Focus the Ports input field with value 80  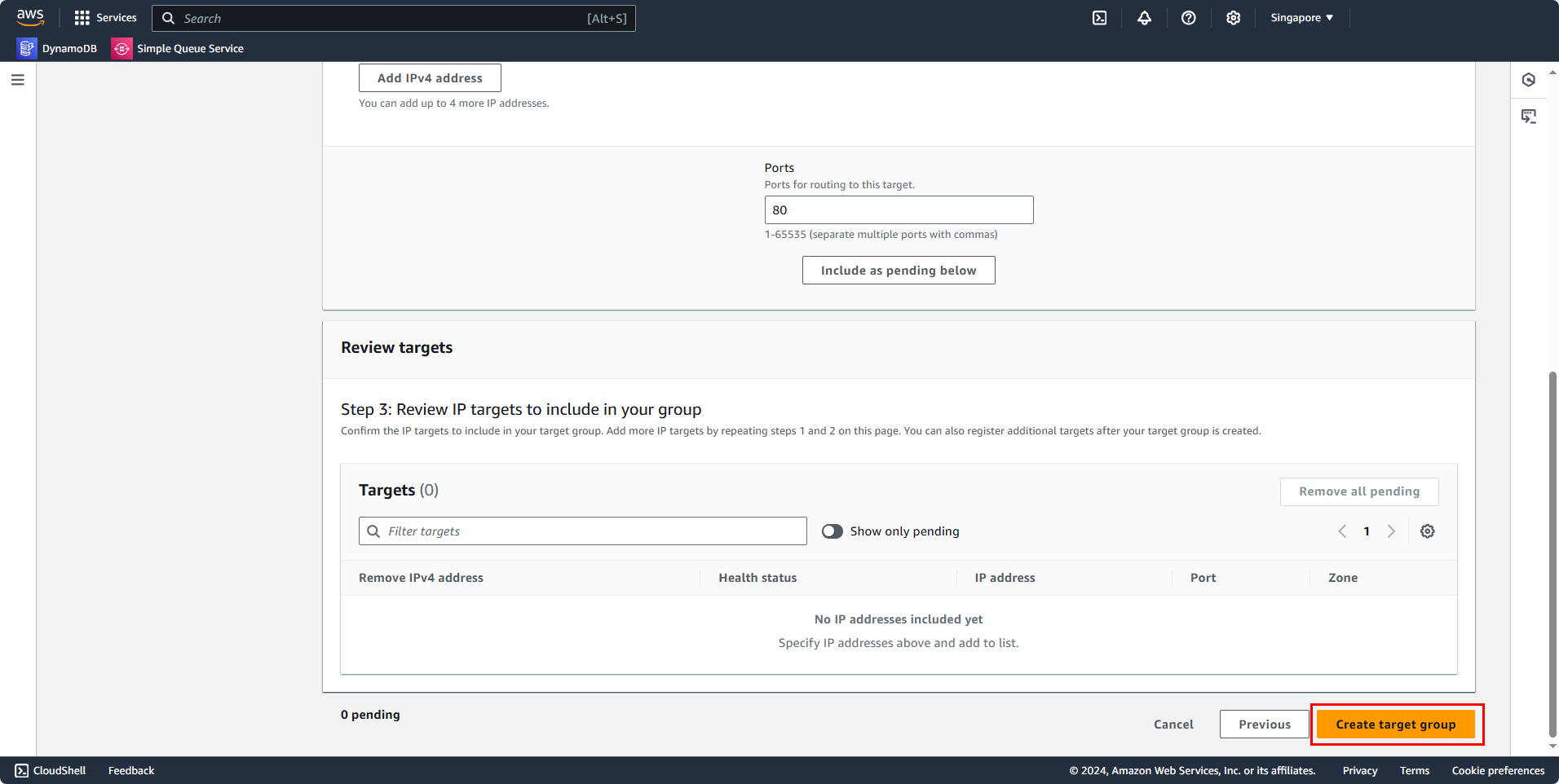pos(899,210)
